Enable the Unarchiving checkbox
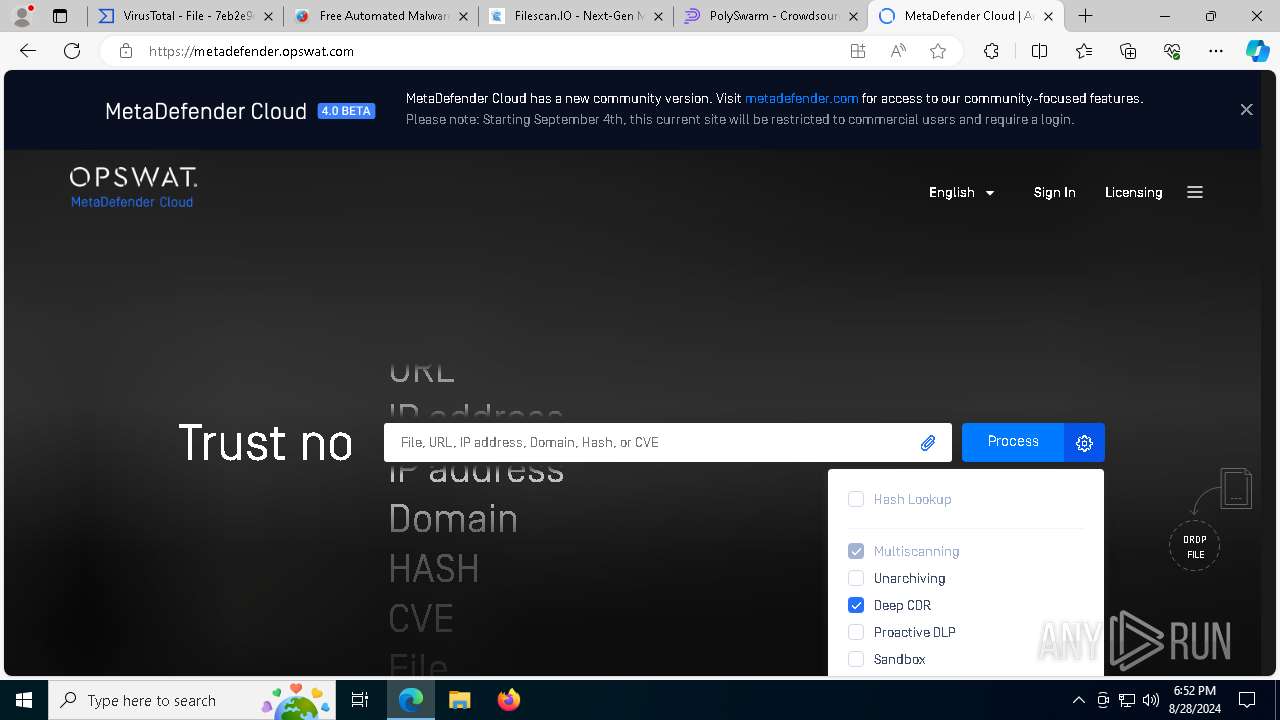This screenshot has width=1280, height=720. coord(856,578)
